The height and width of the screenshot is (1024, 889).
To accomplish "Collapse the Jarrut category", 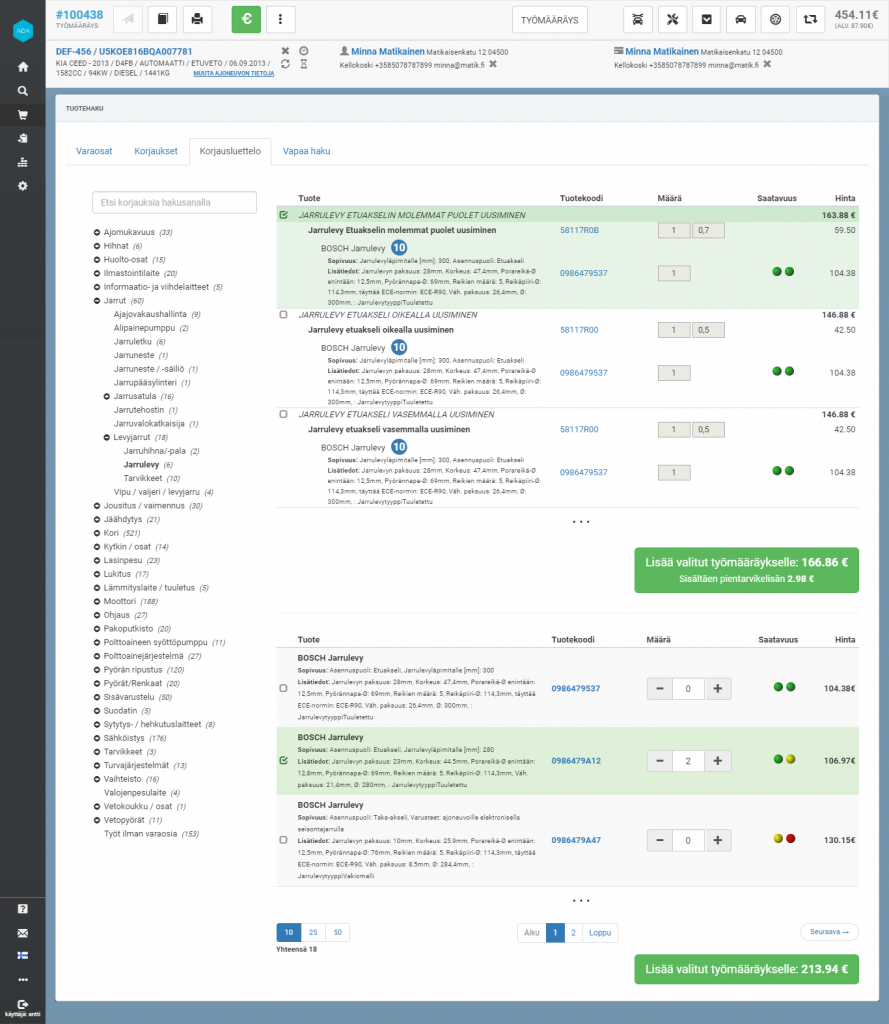I will click(x=97, y=301).
